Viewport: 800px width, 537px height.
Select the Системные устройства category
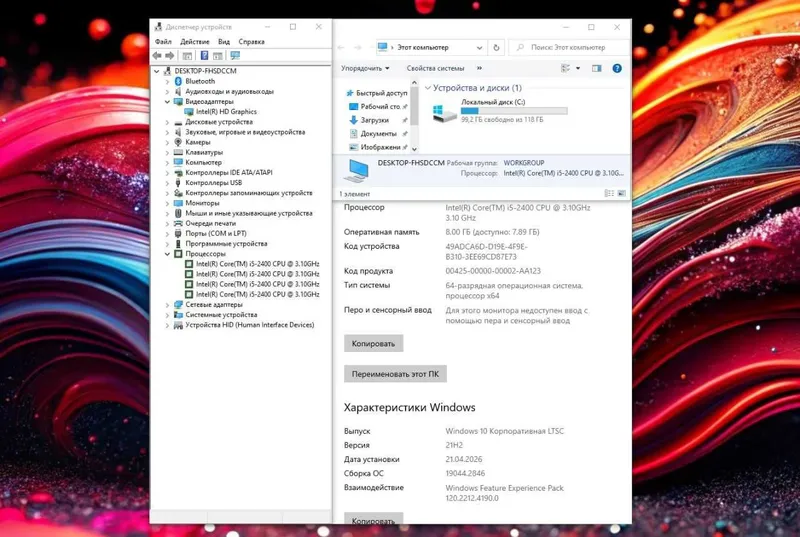[x=221, y=315]
